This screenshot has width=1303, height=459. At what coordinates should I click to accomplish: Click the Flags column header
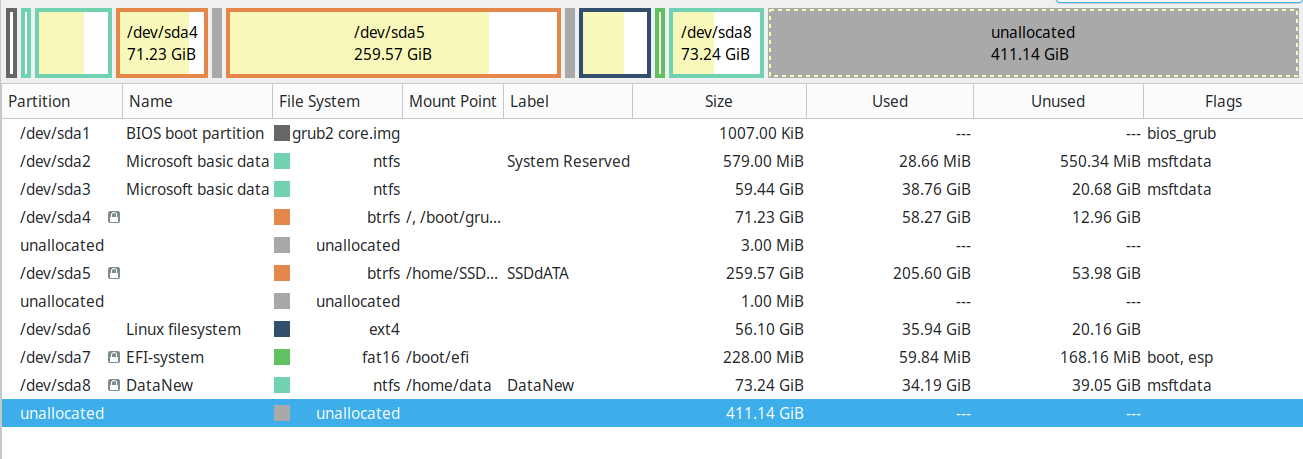pos(1223,101)
